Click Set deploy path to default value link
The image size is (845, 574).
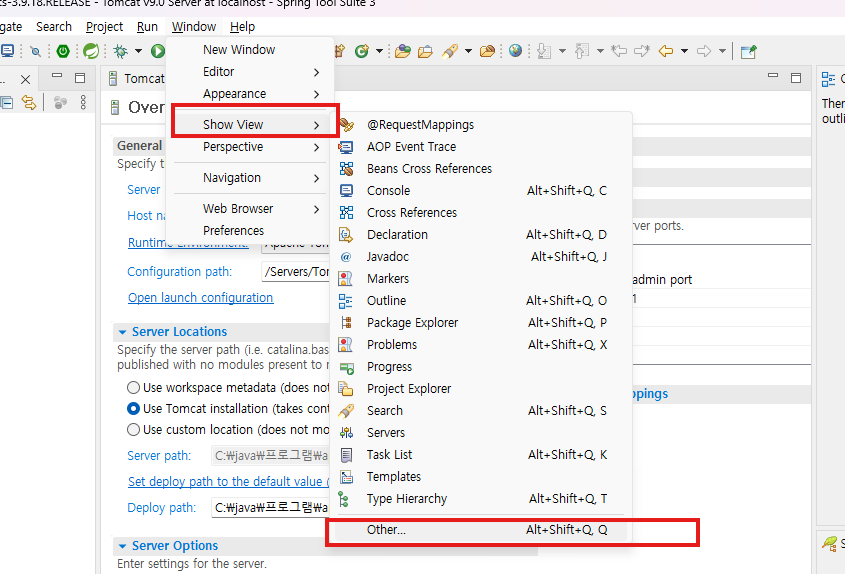(228, 481)
